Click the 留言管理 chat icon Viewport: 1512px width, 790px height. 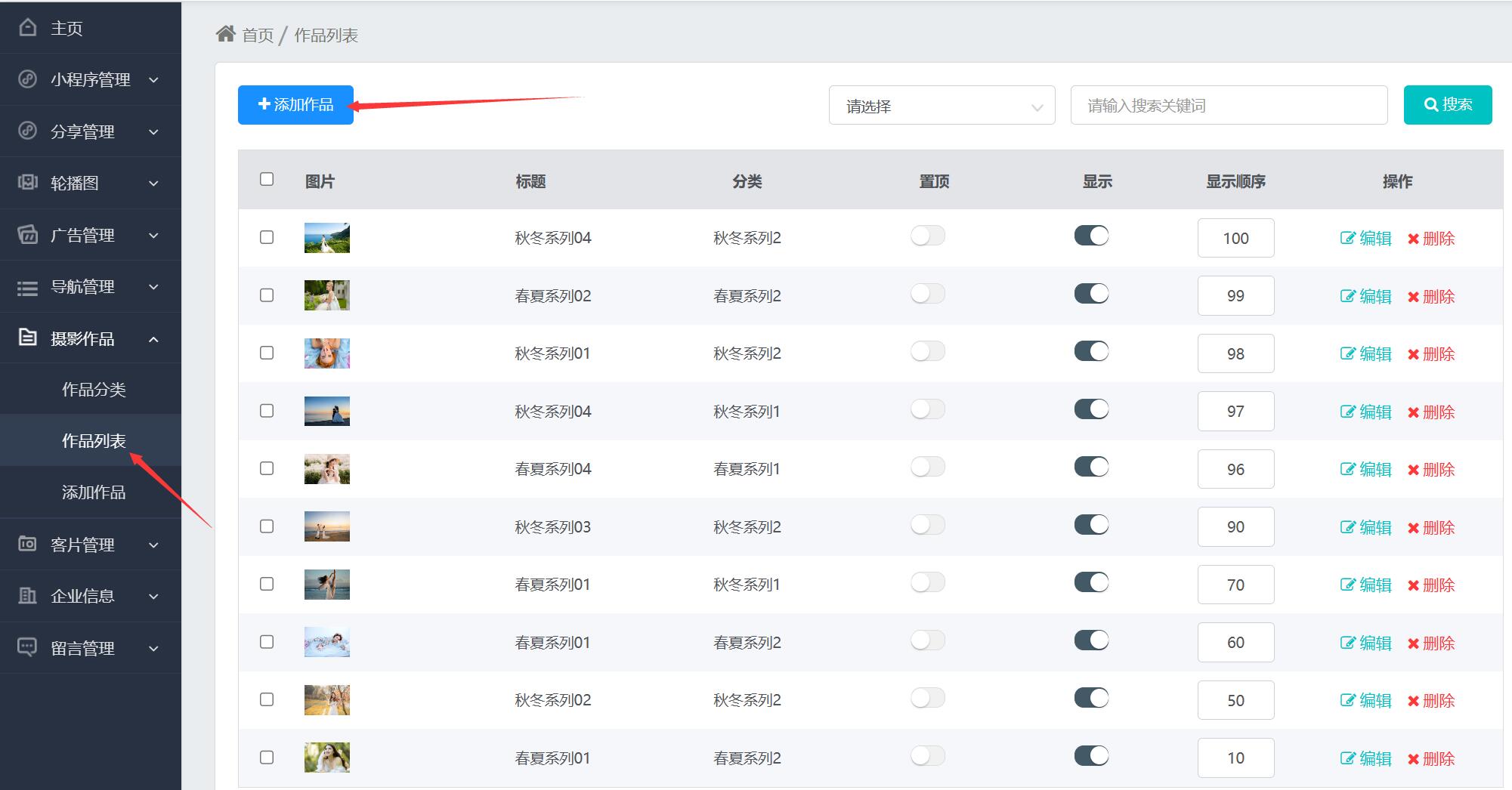tap(27, 647)
